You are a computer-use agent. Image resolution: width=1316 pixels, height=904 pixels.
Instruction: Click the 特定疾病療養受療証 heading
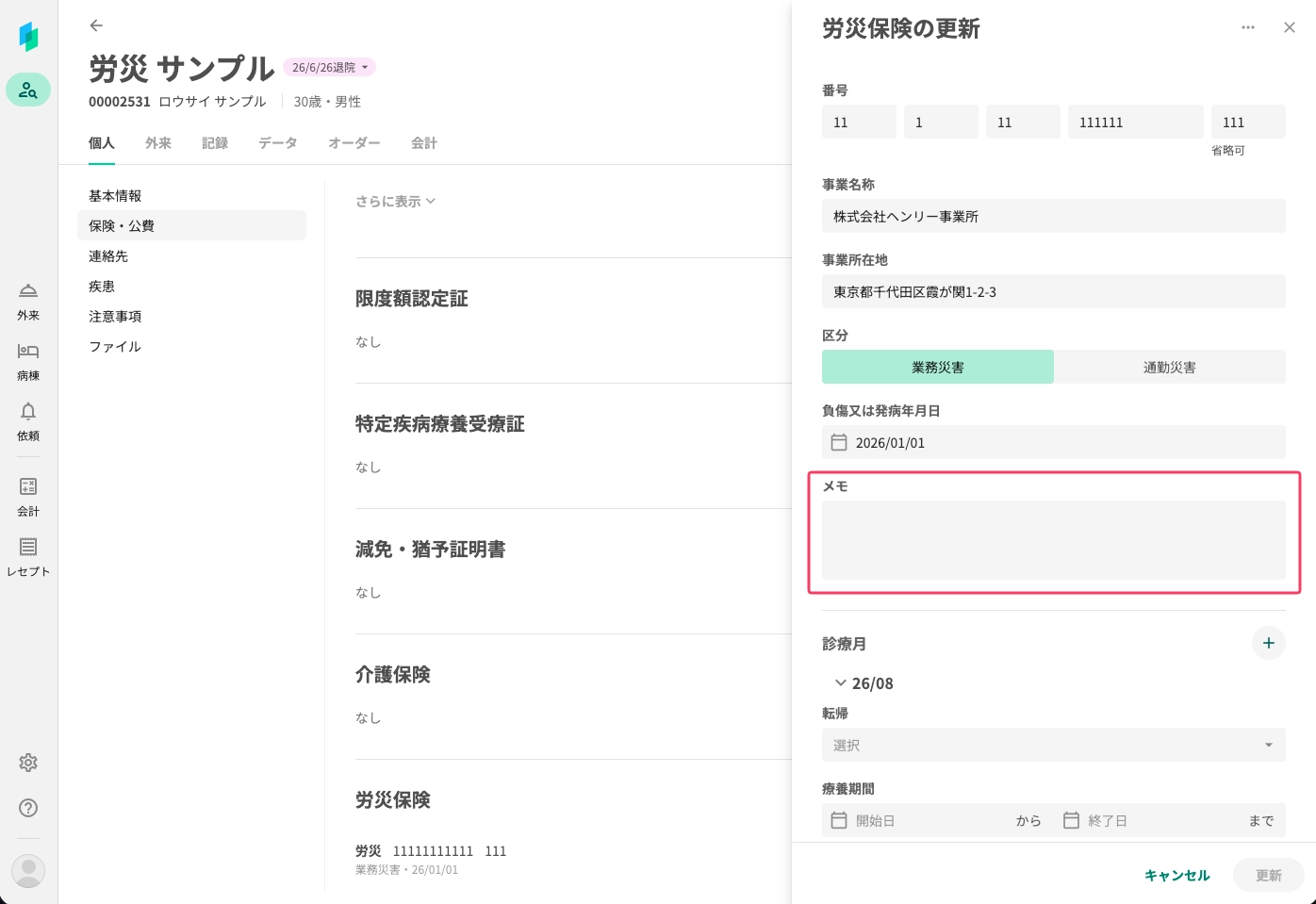[440, 424]
